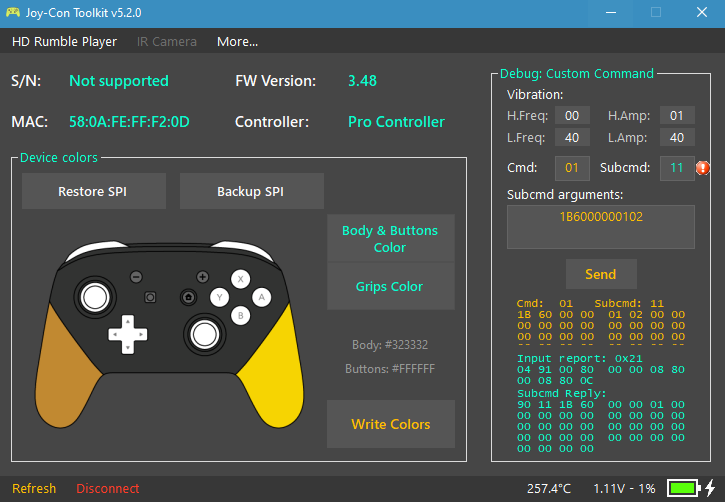Edit the L.Freq value field

(x=572, y=138)
